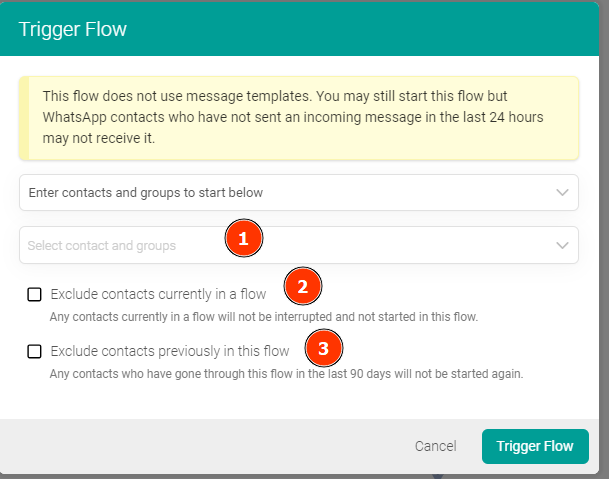Screen dimensions: 609x479
Task: Click the yellow message templates warning box
Action: 298,118
